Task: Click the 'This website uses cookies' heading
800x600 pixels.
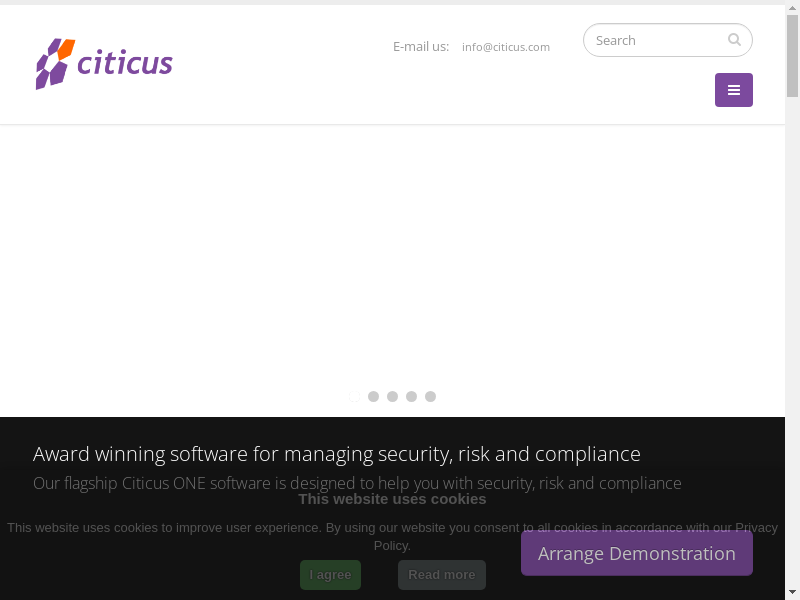Action: click(x=392, y=499)
